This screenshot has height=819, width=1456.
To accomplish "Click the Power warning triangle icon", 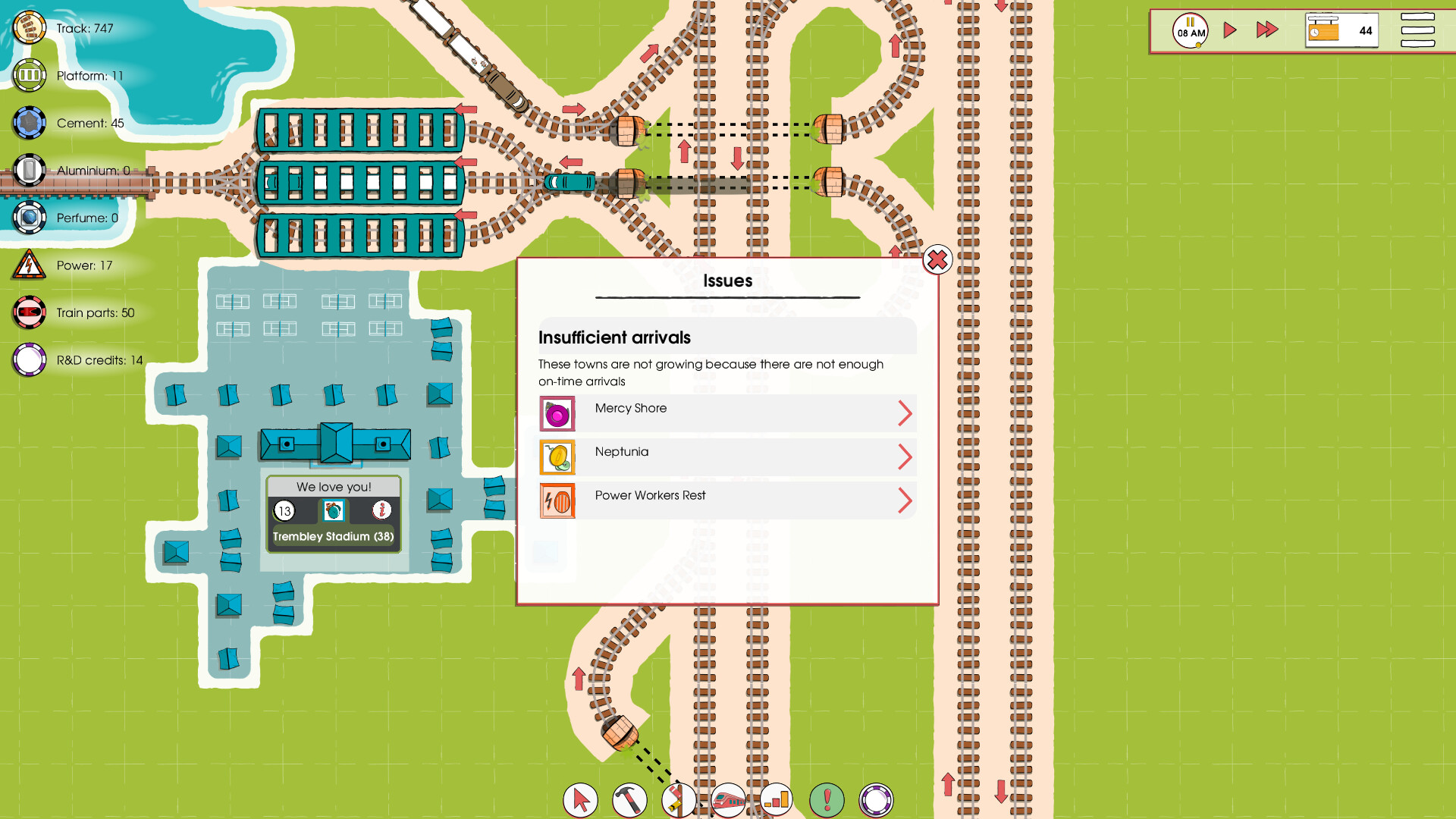I will 29,265.
